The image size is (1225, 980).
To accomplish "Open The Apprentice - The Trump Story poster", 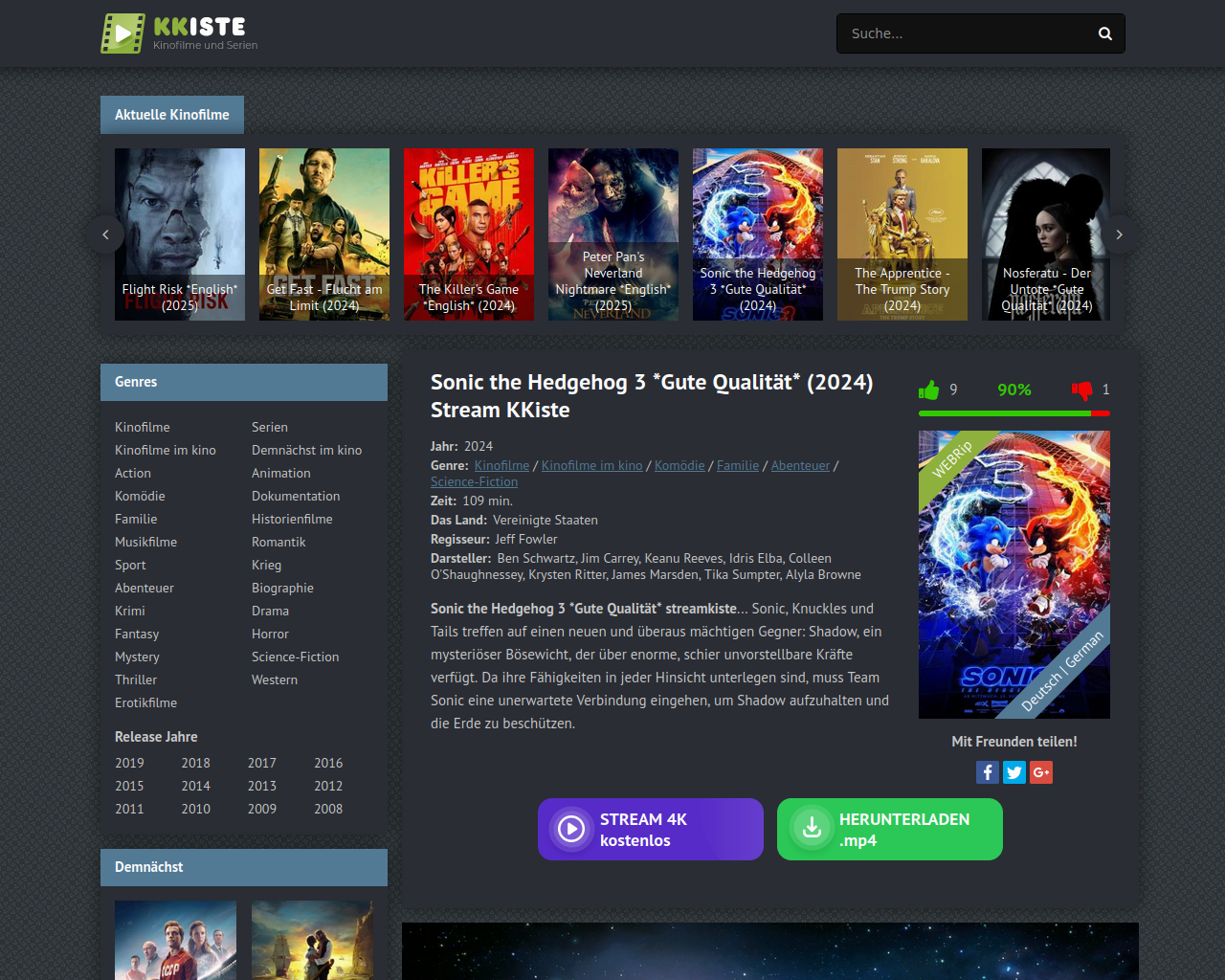I will click(x=902, y=234).
